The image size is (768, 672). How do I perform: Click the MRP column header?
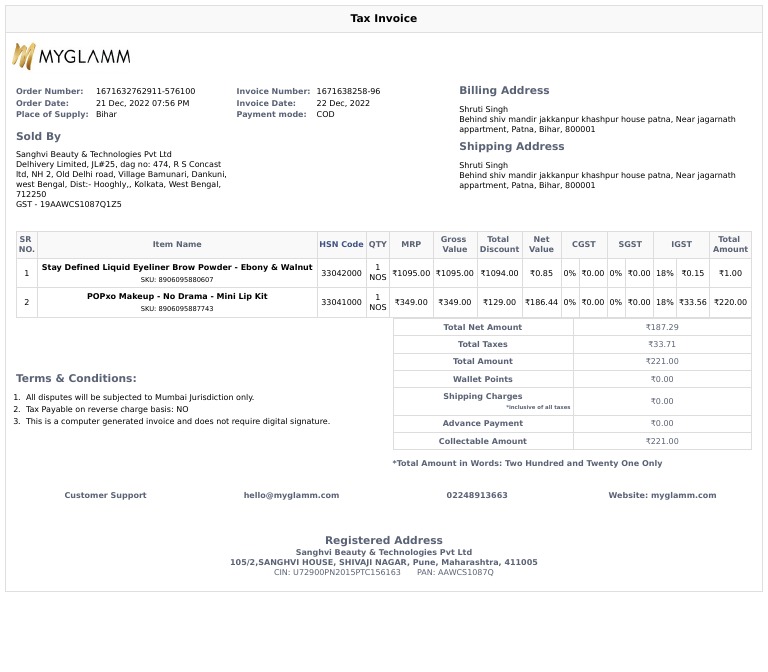411,244
